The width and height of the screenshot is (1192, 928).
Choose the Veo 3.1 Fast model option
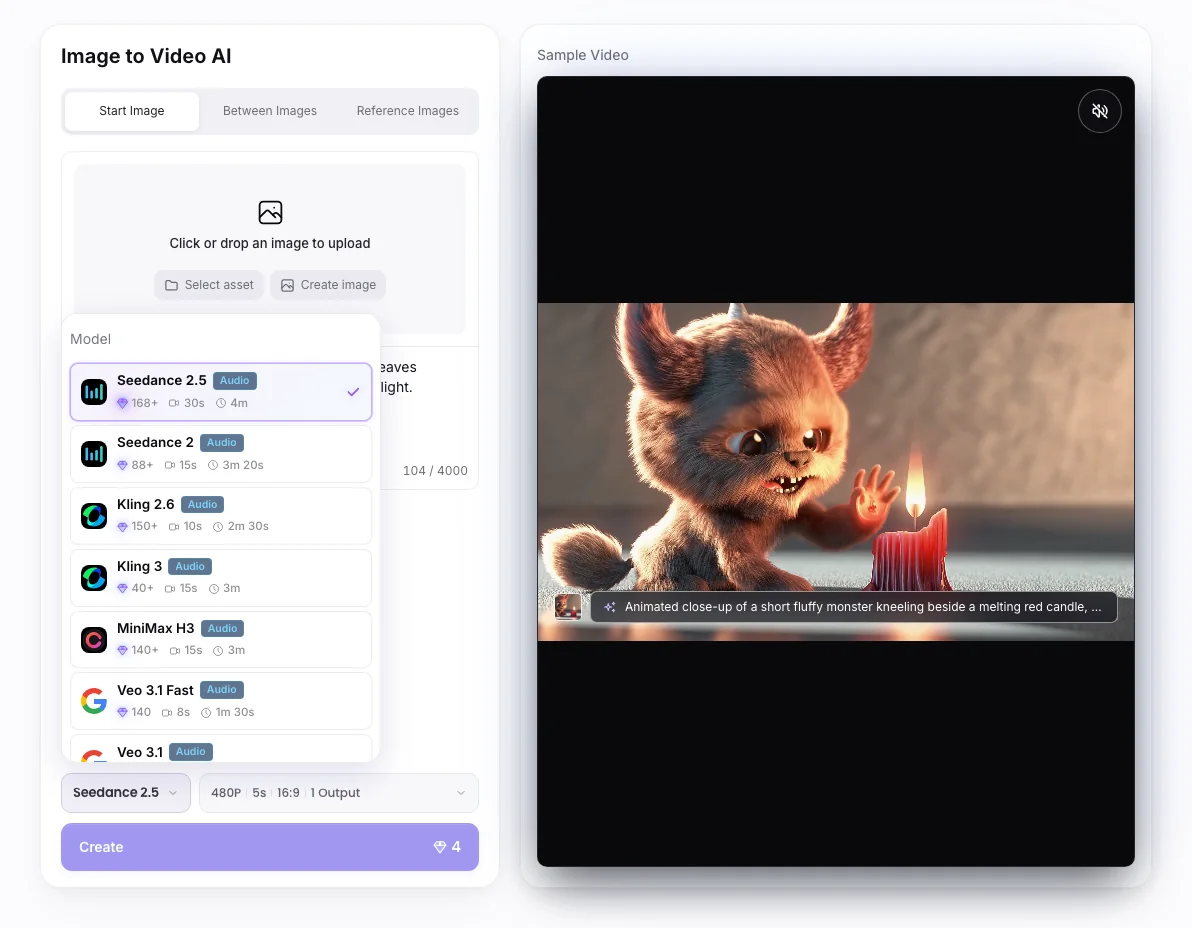(x=220, y=701)
